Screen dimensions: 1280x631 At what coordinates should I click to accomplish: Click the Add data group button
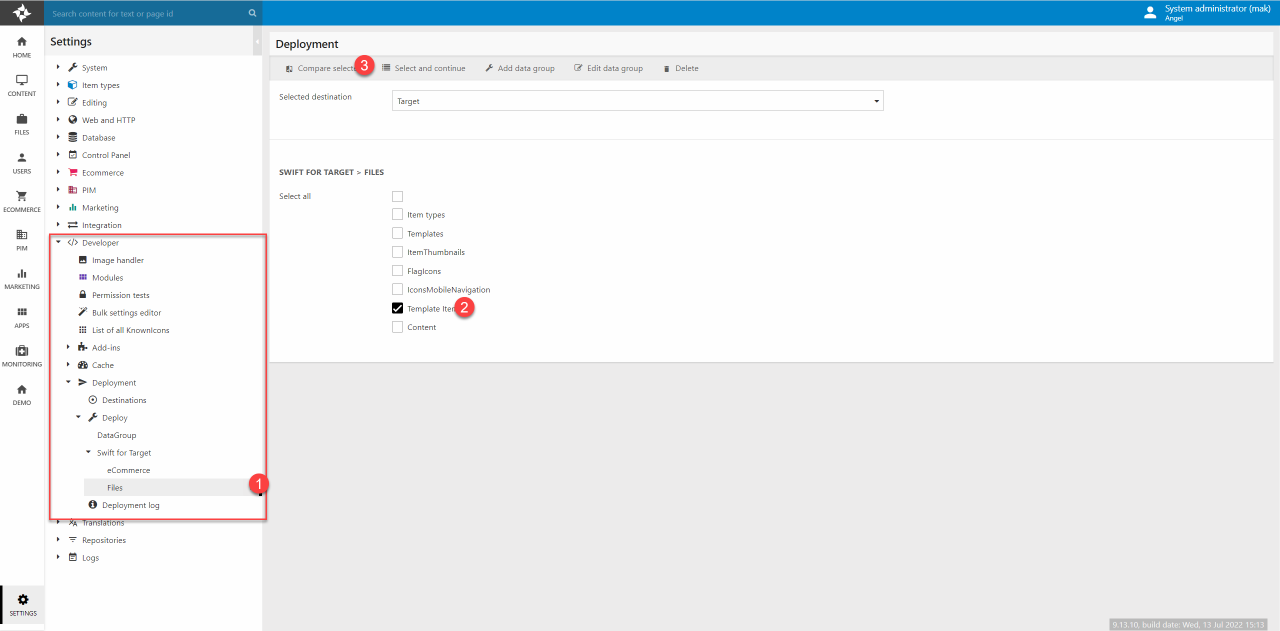pos(519,68)
